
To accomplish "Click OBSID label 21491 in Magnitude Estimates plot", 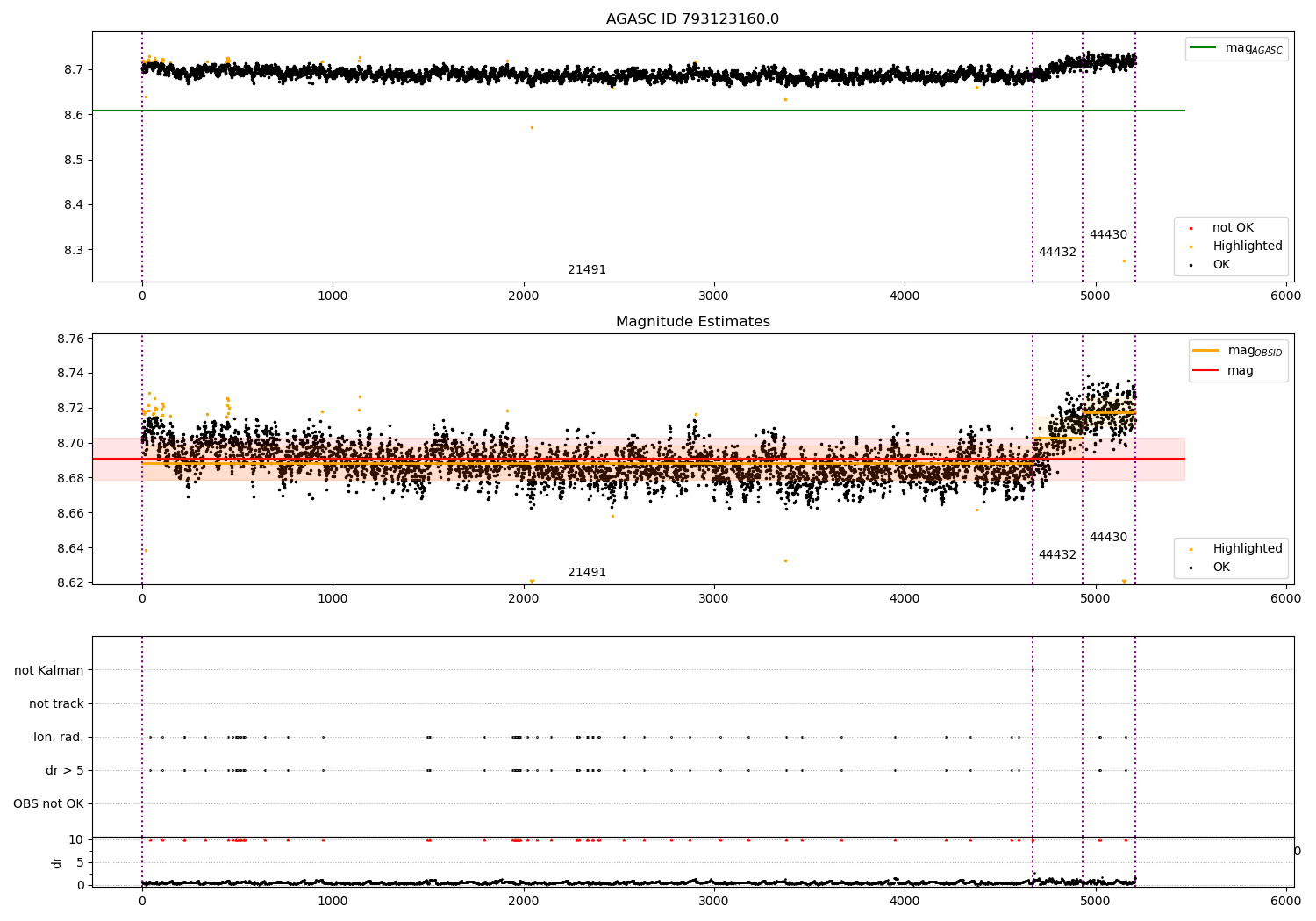I will [587, 573].
